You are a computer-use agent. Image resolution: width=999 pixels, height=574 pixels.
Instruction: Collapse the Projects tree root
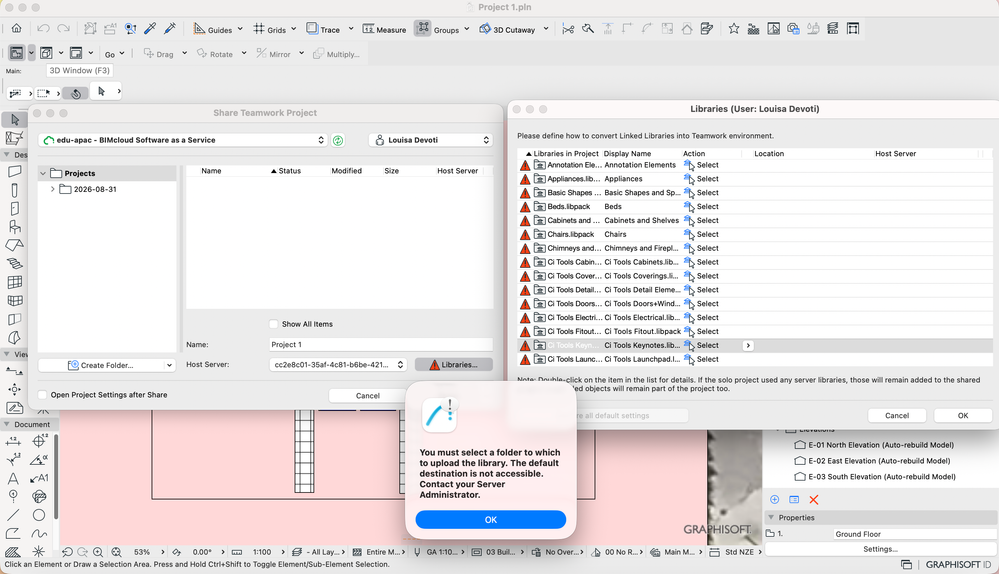click(x=43, y=173)
